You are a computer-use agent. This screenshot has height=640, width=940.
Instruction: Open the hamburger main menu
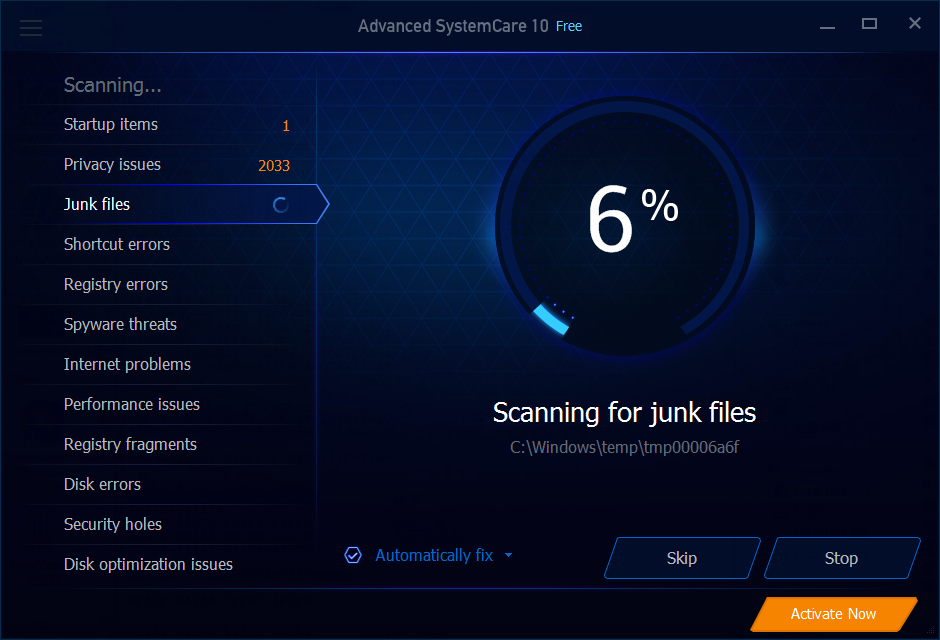click(31, 28)
